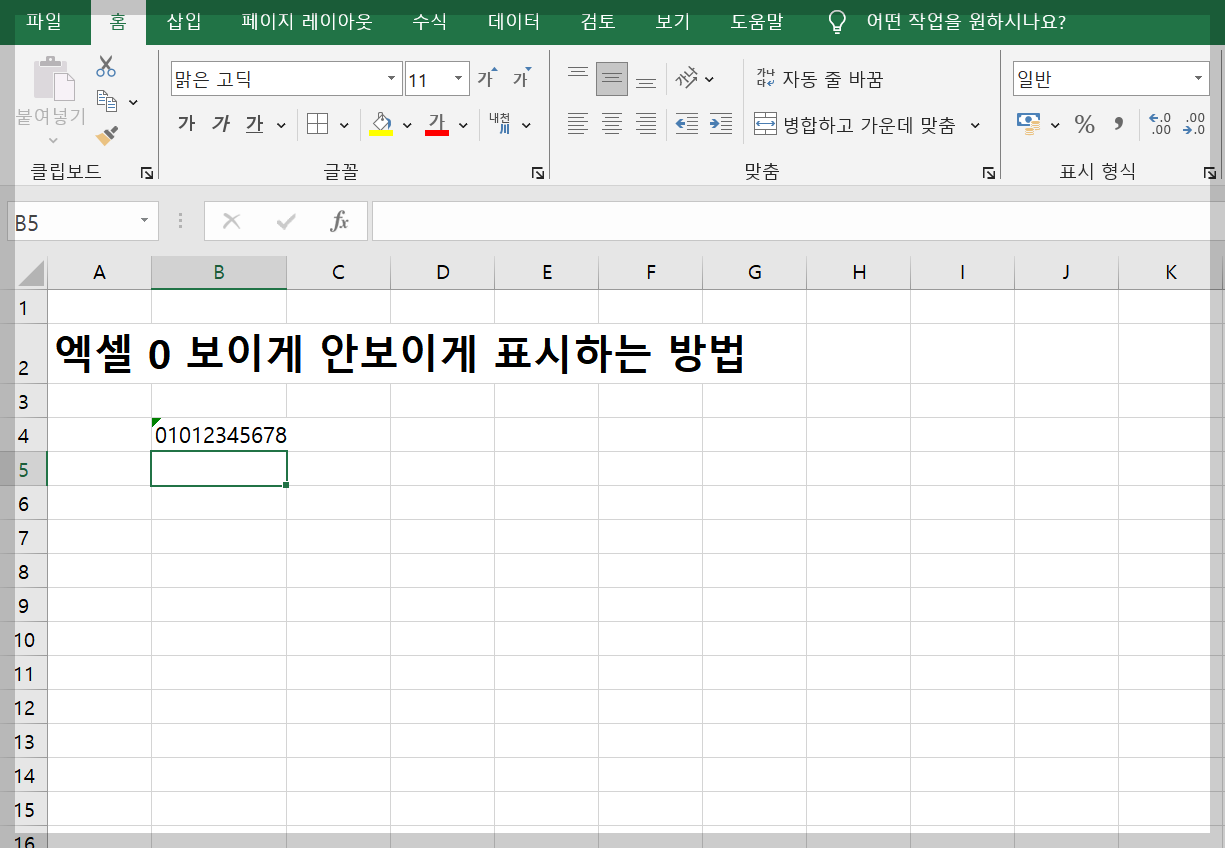The image size is (1225, 848).
Task: Click 자동 줄 바꿈 wrap text button
Action: tap(819, 79)
